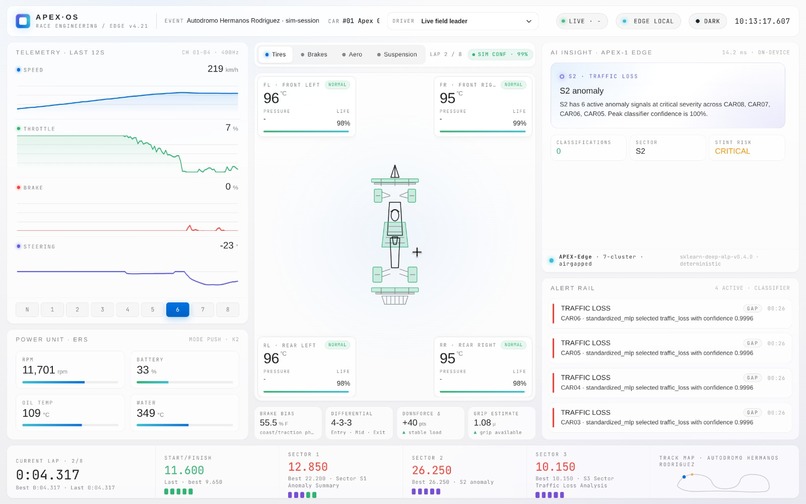The width and height of the screenshot is (806, 504).
Task: Click the track map outline
Action: (723, 482)
